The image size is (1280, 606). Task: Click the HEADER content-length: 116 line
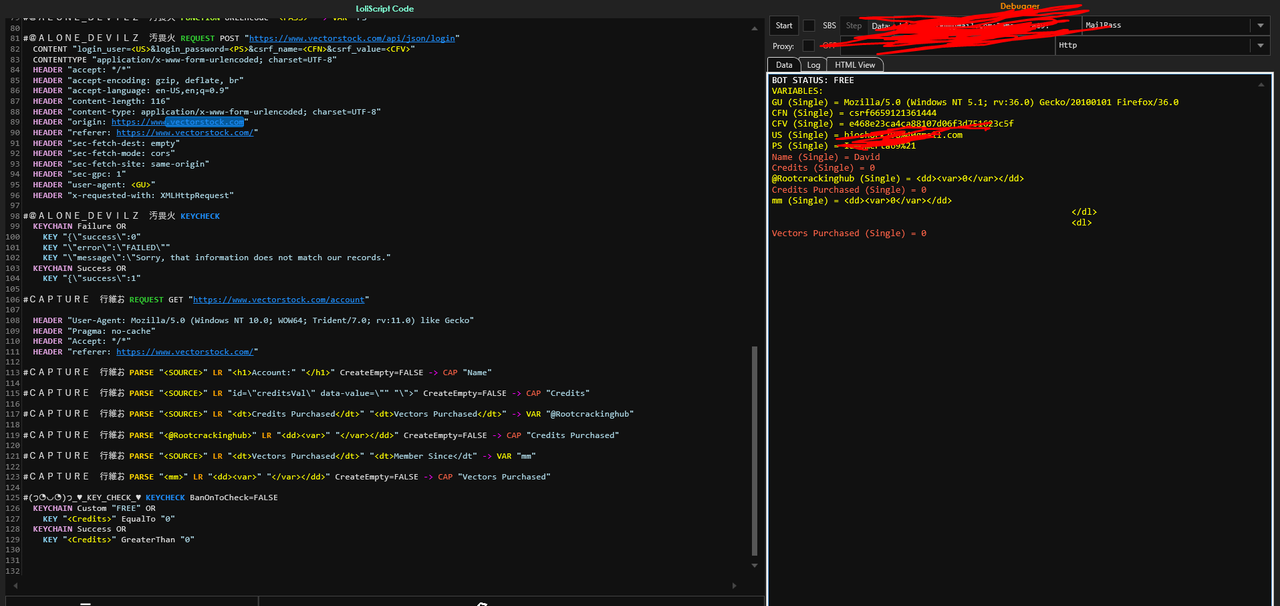click(103, 101)
